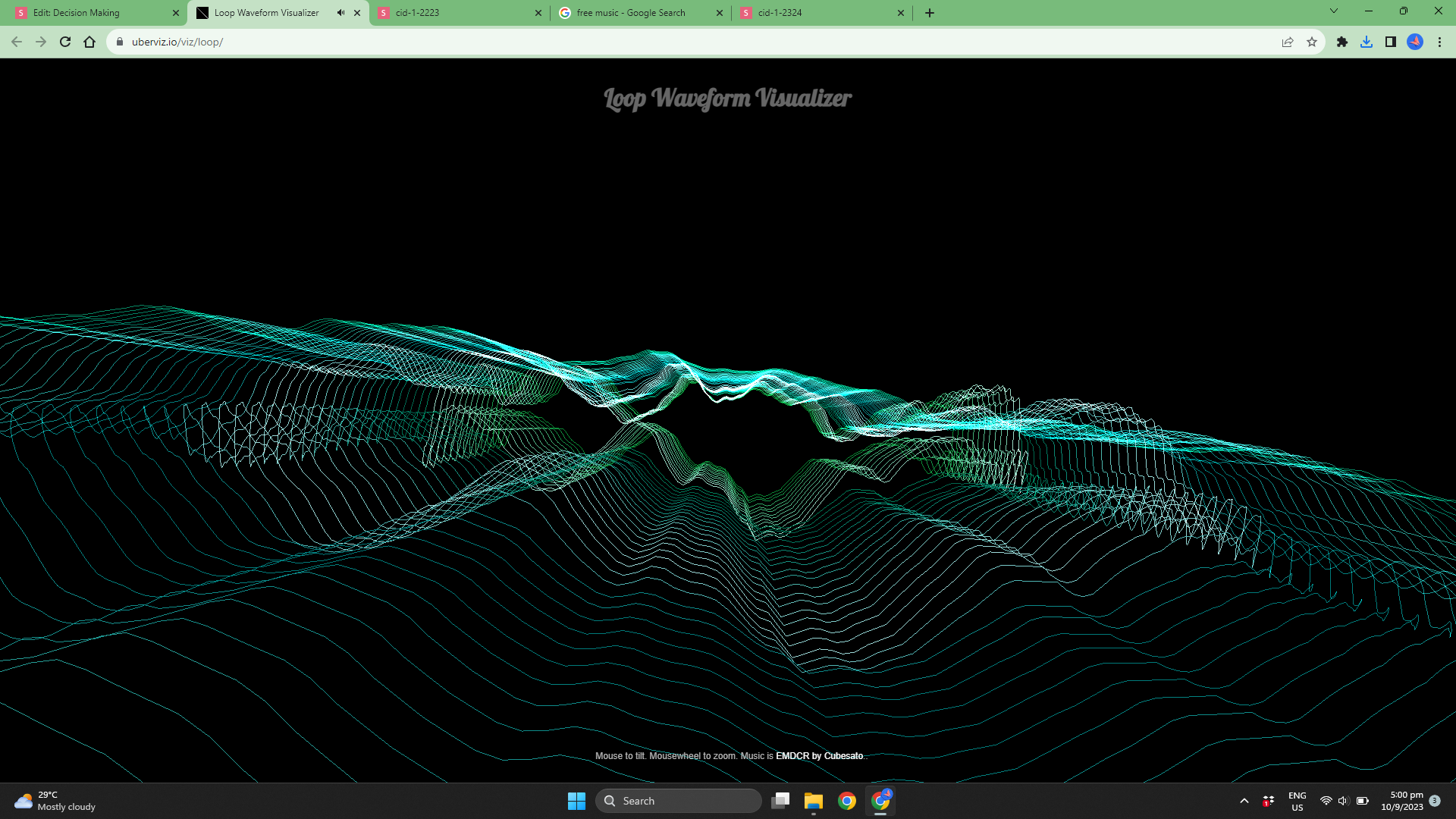Go to the browser home page

click(89, 42)
